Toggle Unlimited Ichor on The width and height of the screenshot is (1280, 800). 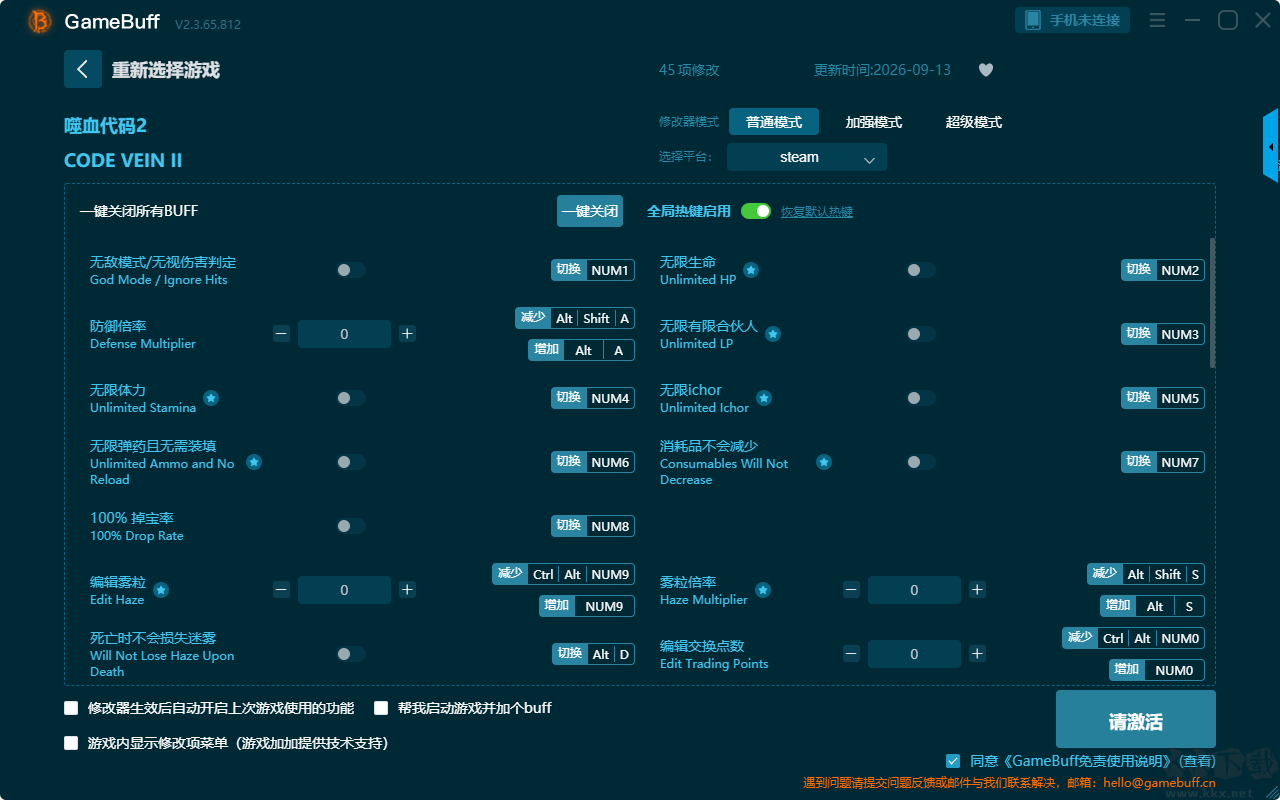point(921,398)
